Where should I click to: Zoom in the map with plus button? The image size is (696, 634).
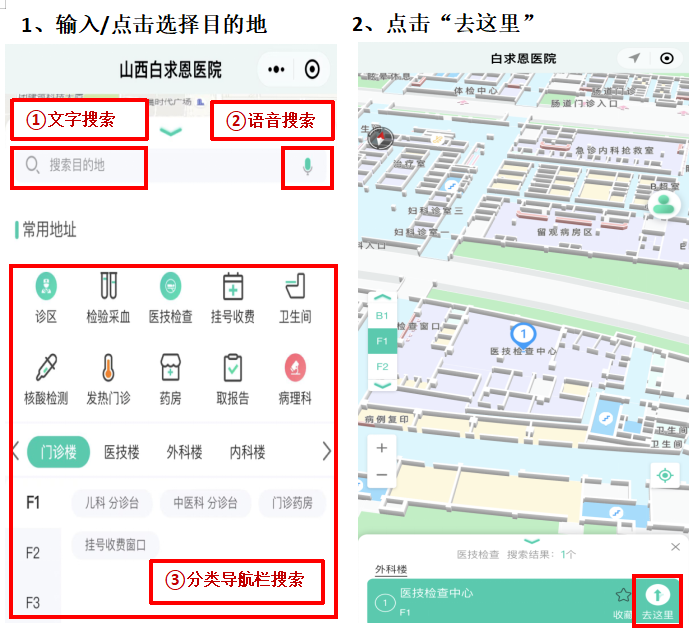coord(382,448)
